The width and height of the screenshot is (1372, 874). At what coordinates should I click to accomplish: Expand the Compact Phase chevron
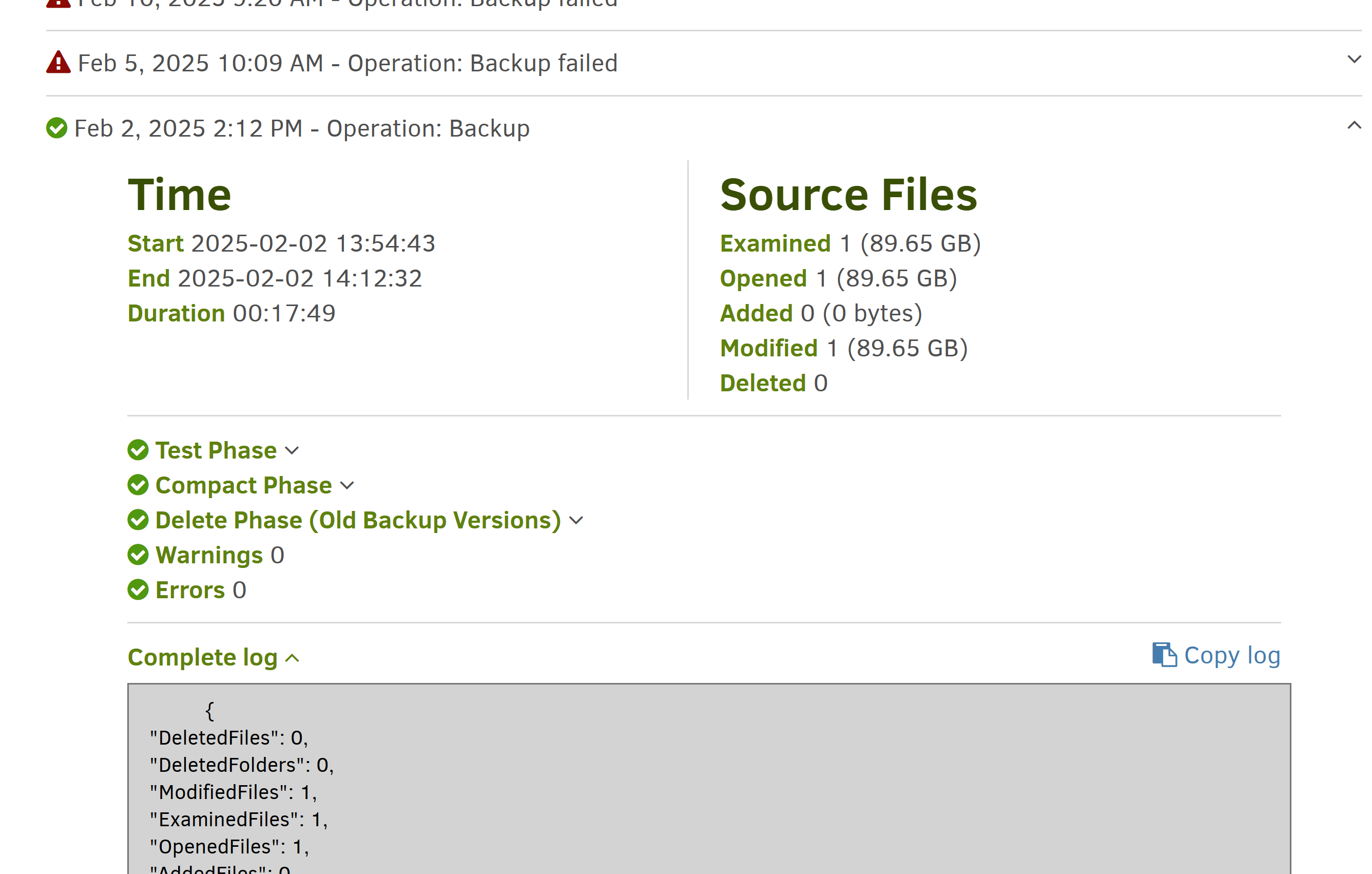coord(347,485)
